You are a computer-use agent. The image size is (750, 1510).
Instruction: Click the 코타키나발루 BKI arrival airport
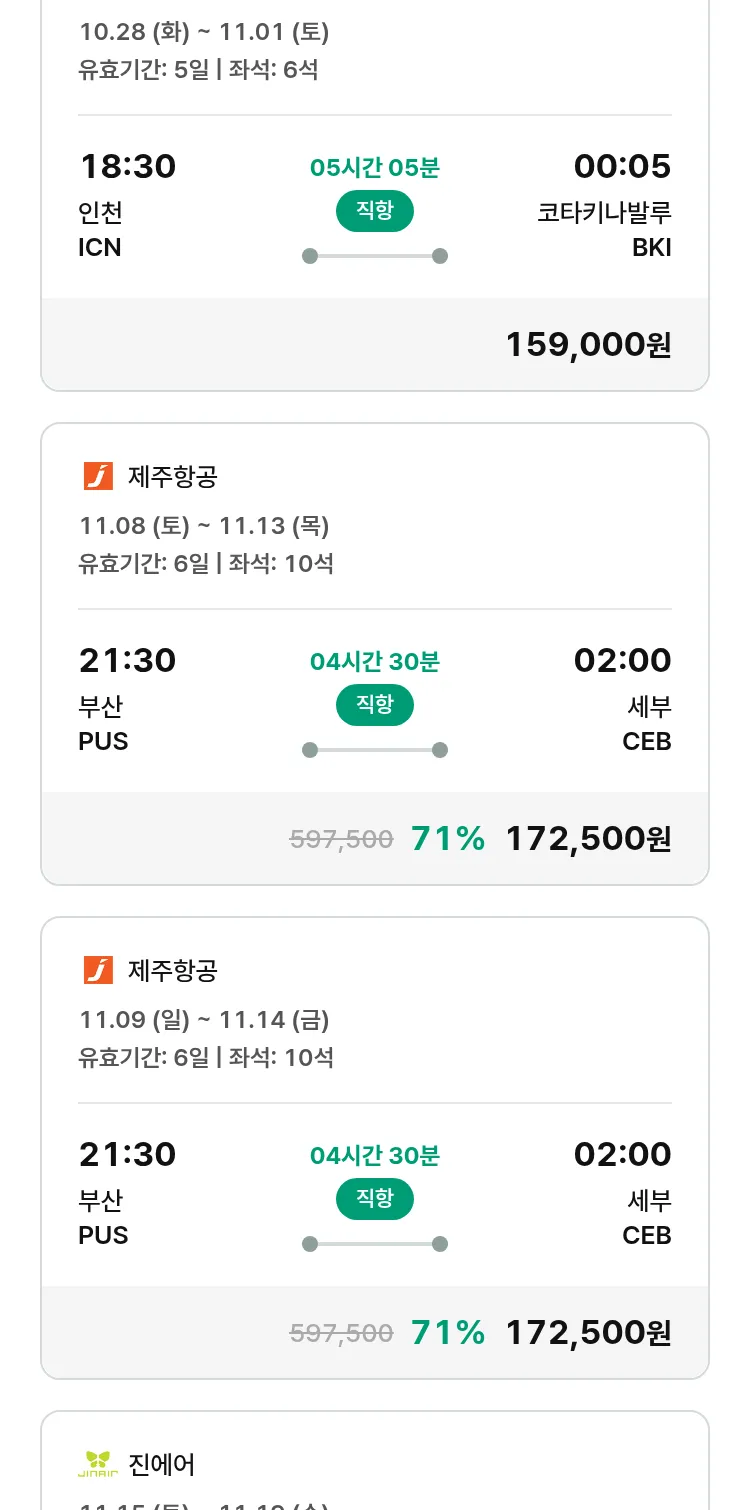point(604,229)
